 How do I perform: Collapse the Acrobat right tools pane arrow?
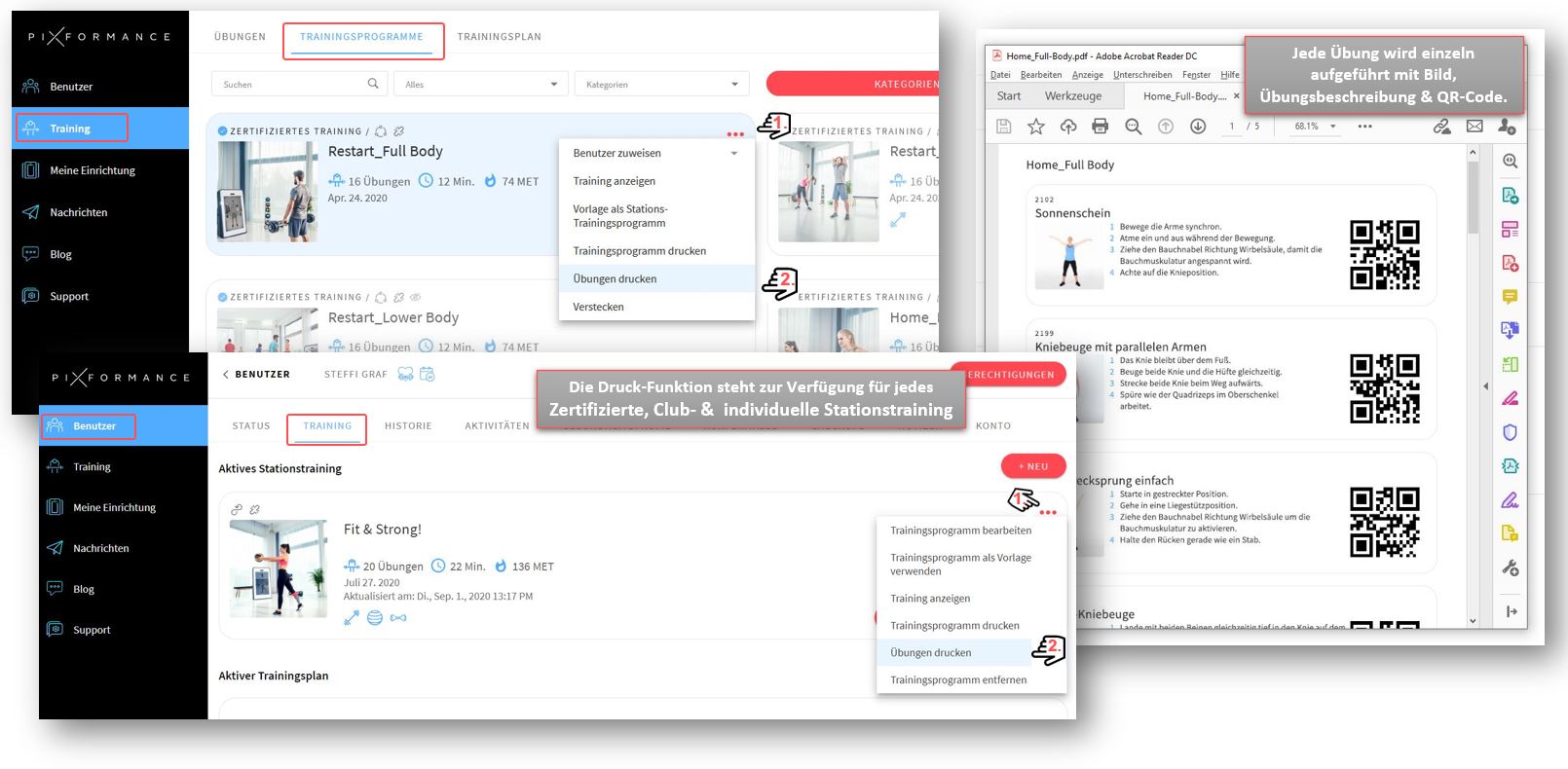point(1485,386)
